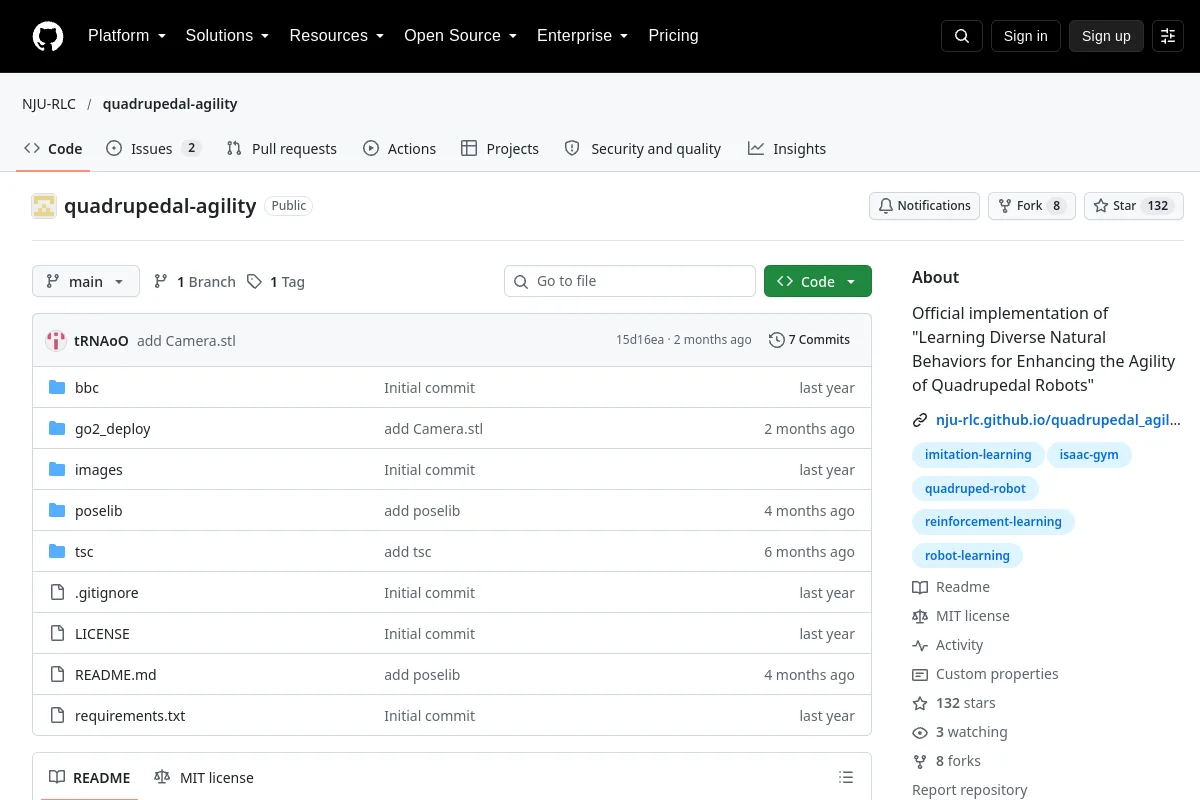1200x800 pixels.
Task: Click the LICENSE file icon
Action: pyautogui.click(x=57, y=634)
